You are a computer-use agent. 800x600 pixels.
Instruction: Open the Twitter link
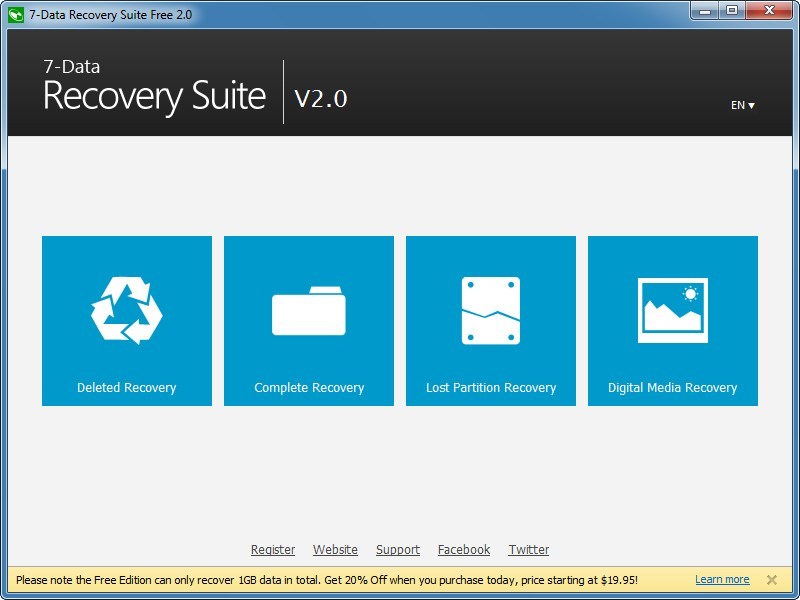pyautogui.click(x=529, y=549)
